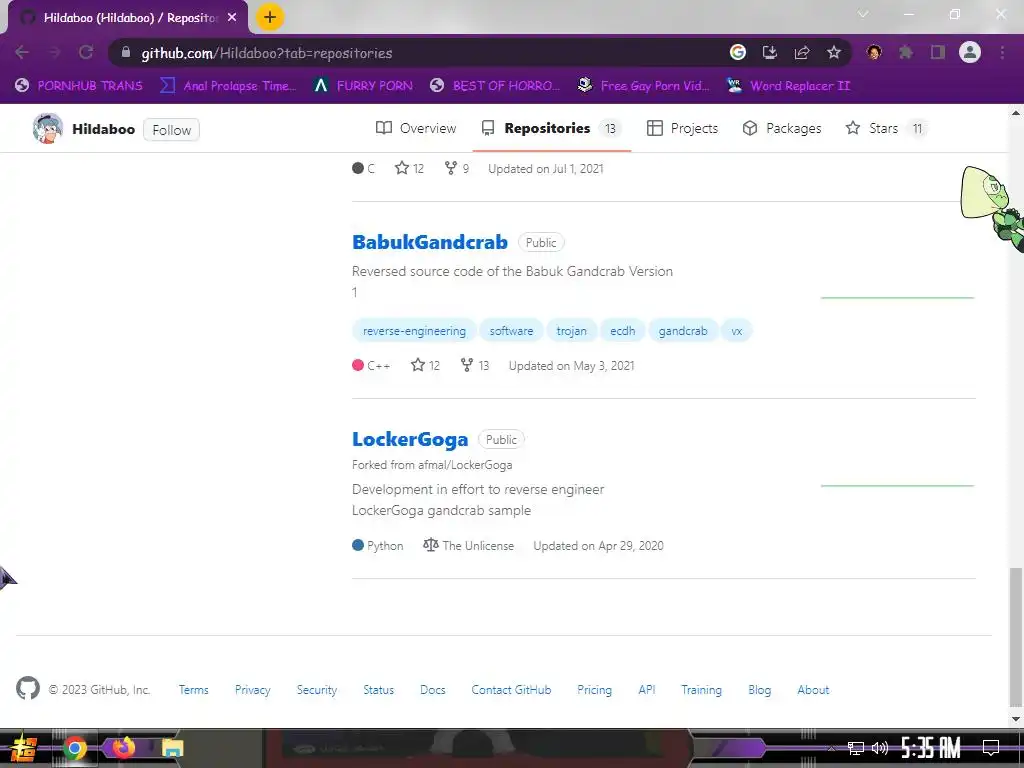Open the Status footer link
This screenshot has height=768, width=1024.
[379, 690]
